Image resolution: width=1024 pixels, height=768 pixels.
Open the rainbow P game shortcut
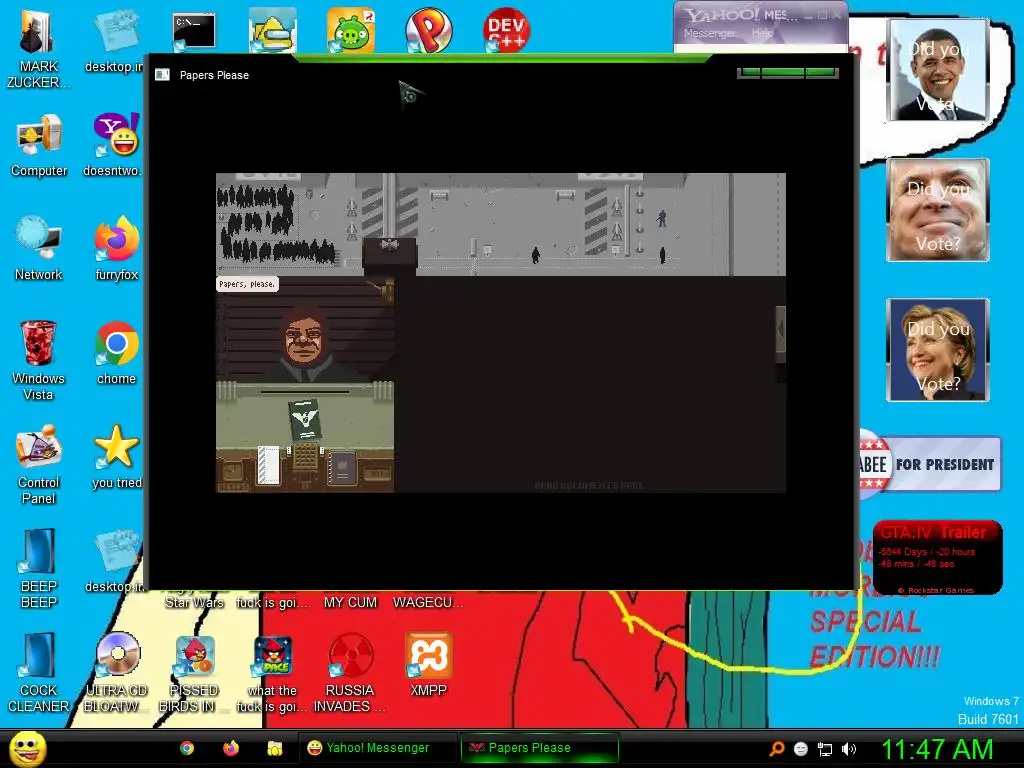point(428,30)
